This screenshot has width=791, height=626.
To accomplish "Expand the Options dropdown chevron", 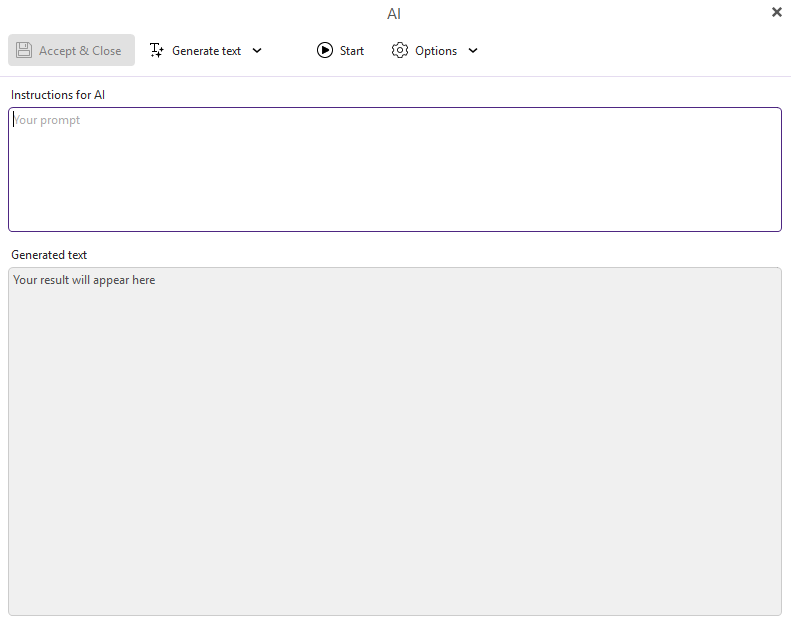I will click(x=473, y=51).
